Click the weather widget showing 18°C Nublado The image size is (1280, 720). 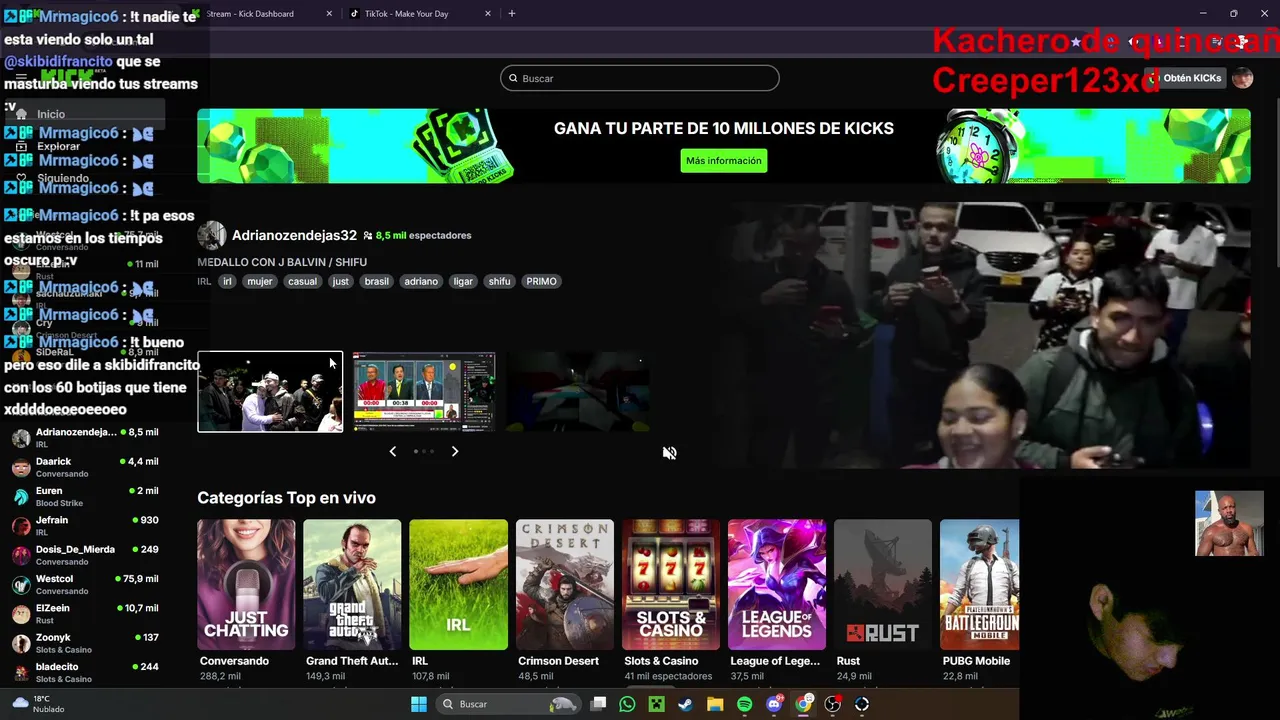[40, 704]
